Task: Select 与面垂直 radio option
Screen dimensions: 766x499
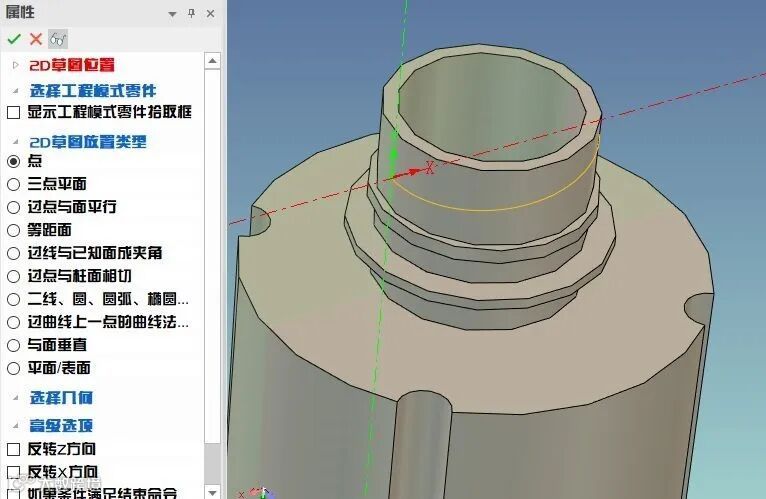Action: (14, 346)
